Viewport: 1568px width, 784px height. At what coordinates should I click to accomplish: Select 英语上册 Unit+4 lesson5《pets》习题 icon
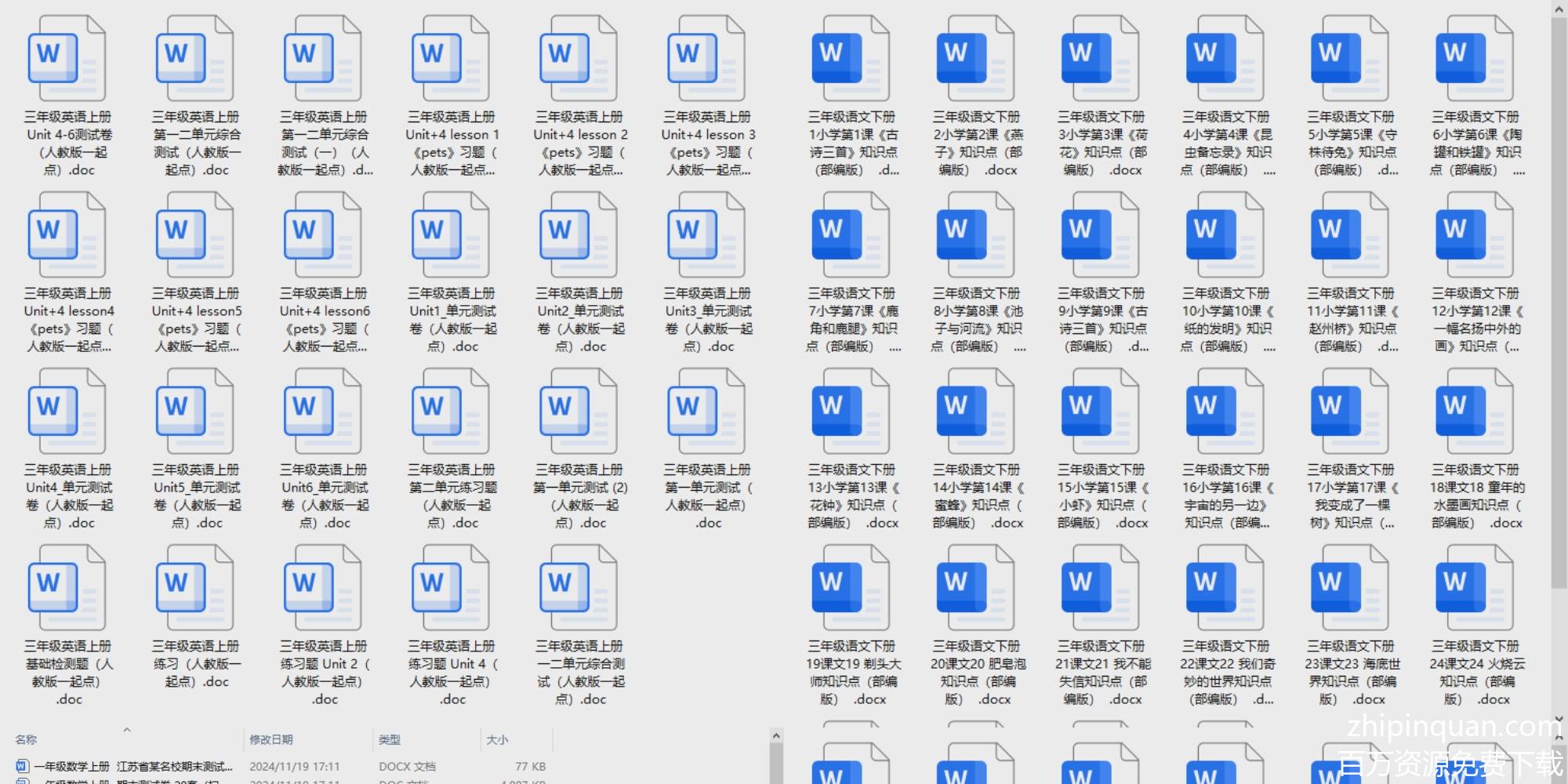click(x=194, y=234)
